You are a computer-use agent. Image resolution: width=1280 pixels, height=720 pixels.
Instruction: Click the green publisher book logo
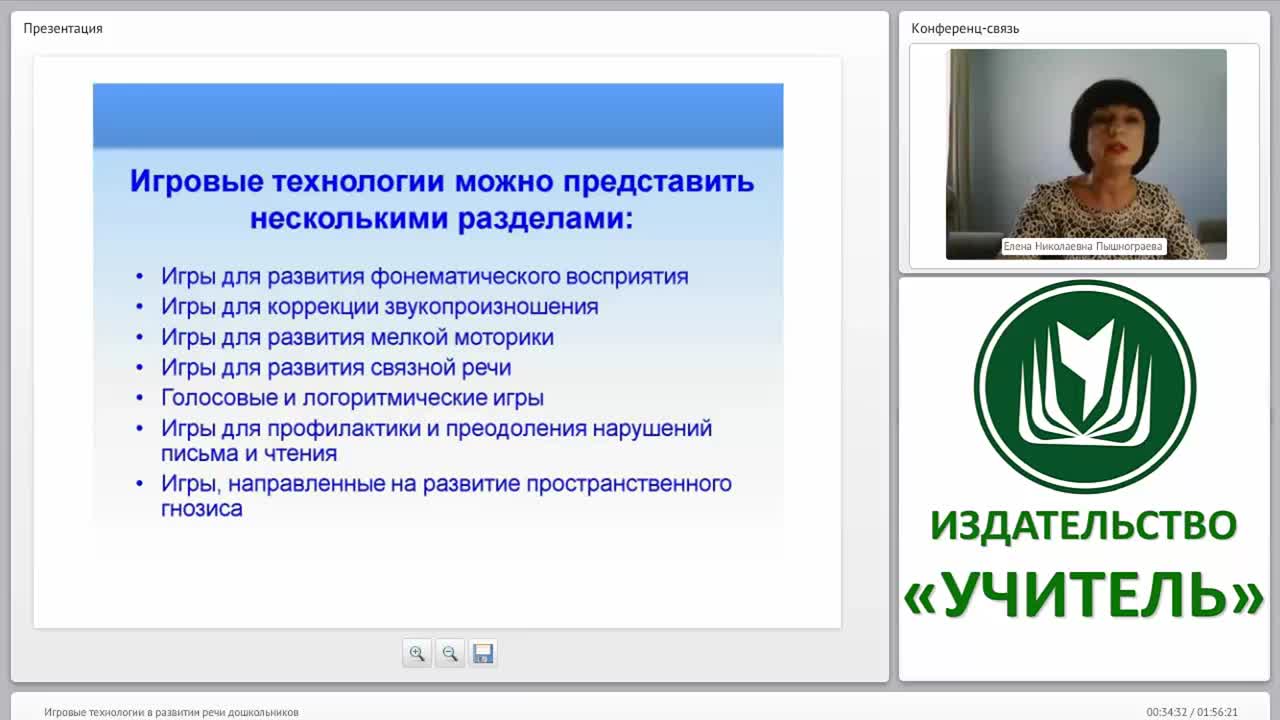[x=1085, y=387]
